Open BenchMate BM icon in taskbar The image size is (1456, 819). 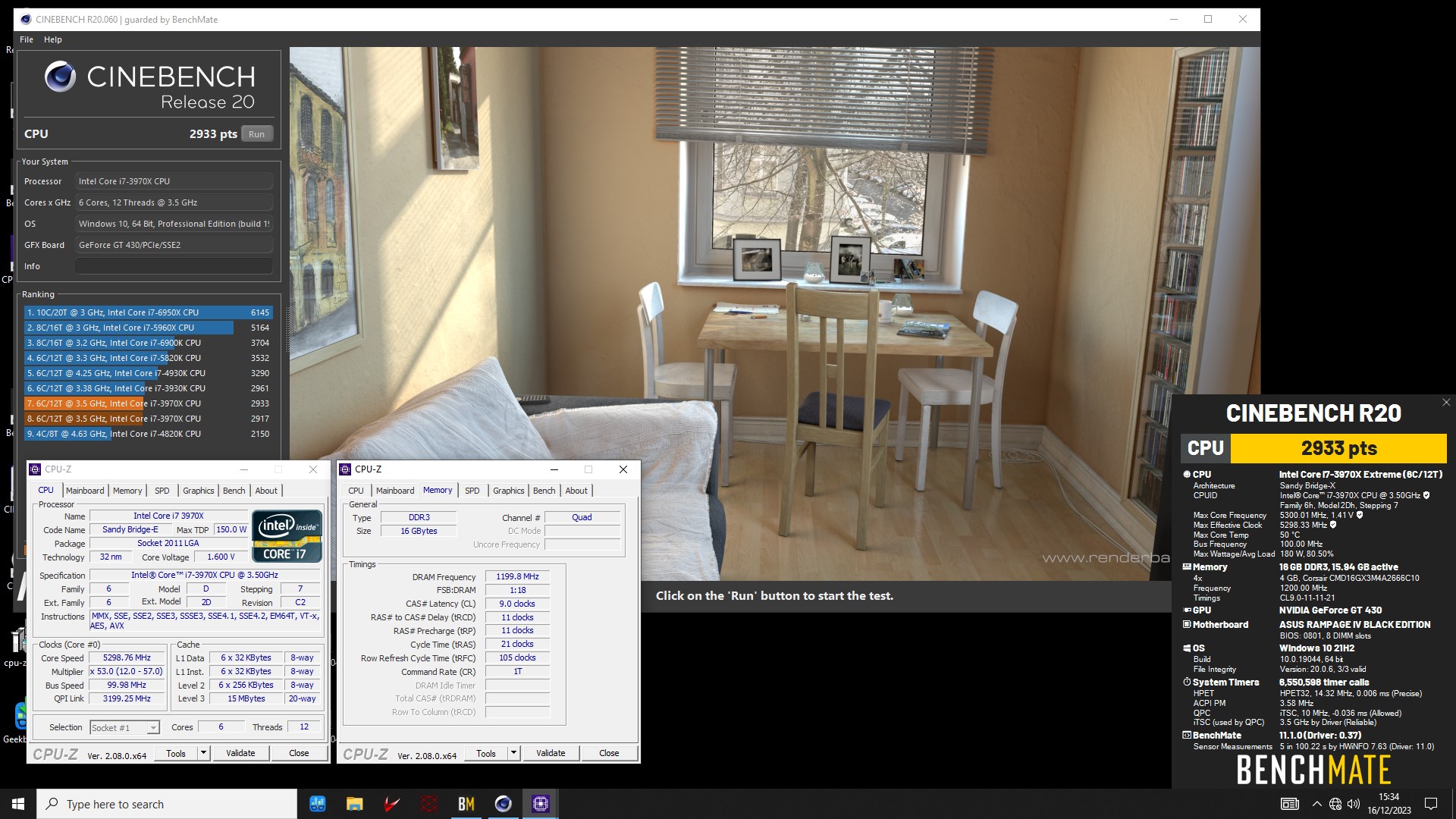coord(466,804)
